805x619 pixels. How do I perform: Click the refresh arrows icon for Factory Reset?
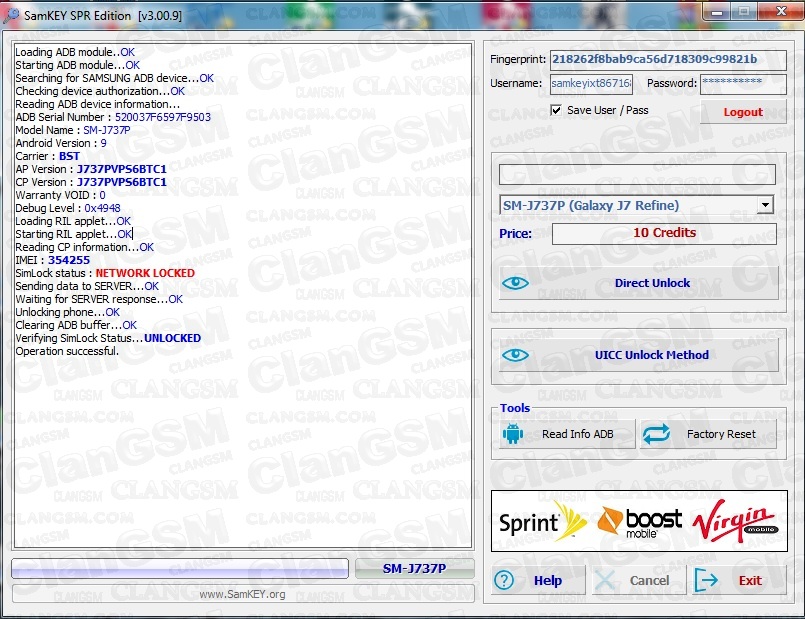pos(656,434)
